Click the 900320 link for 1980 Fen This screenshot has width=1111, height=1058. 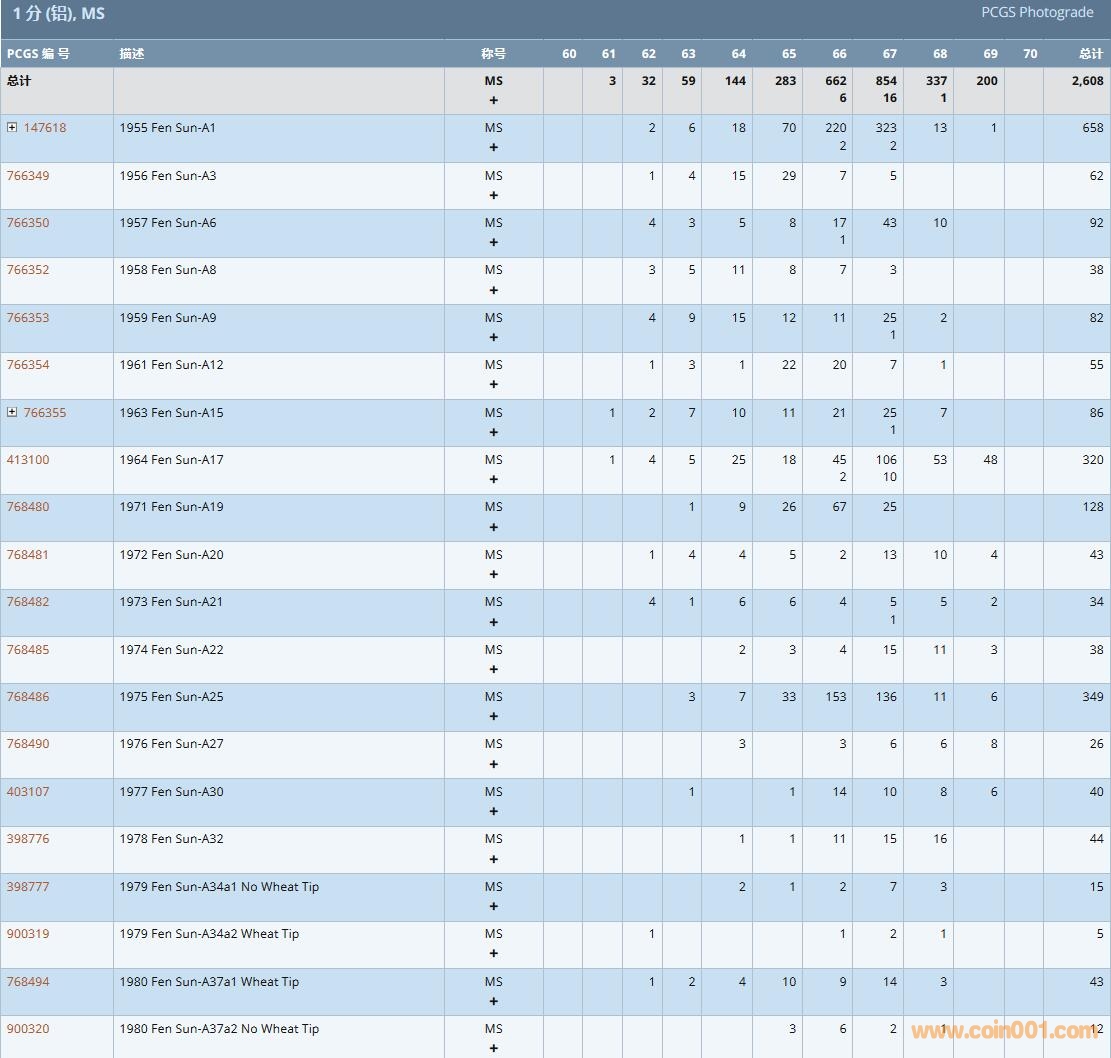pos(28,1029)
